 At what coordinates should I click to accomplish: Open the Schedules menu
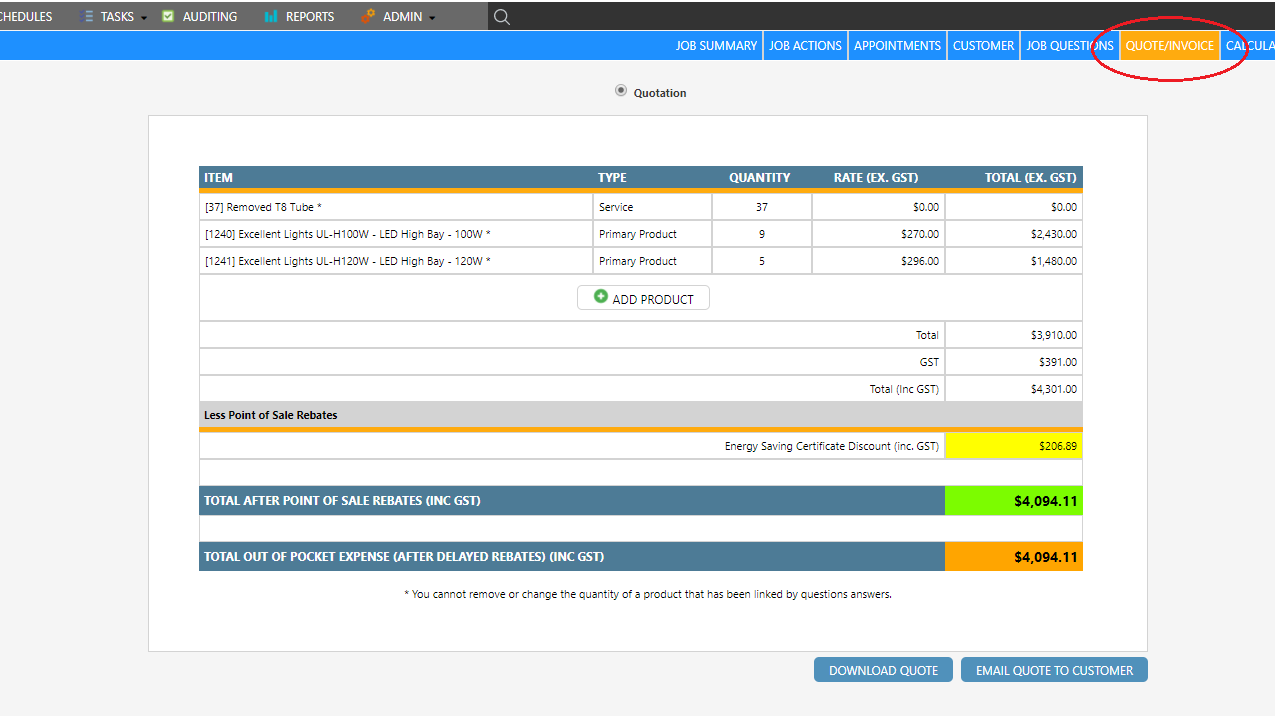click(x=26, y=16)
